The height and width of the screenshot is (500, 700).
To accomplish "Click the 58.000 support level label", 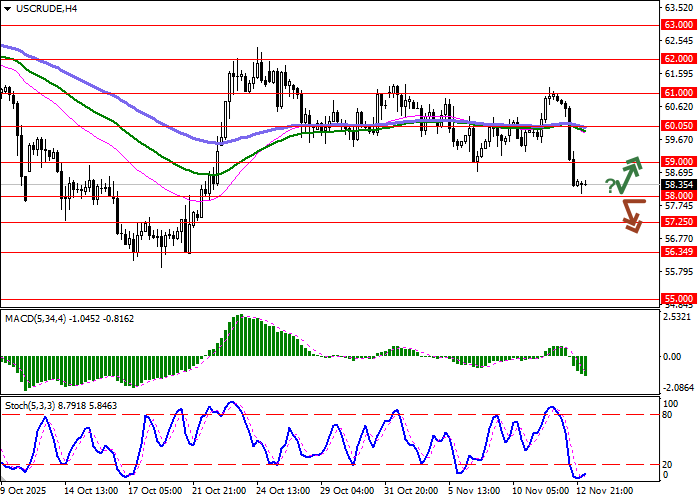I will point(678,196).
